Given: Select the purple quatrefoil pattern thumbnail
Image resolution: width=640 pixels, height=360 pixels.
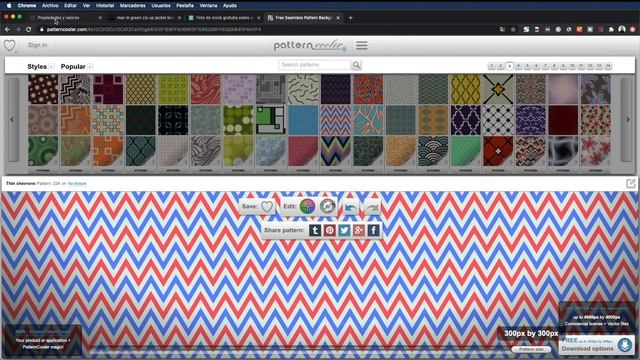Looking at the screenshot, I should (x=465, y=120).
